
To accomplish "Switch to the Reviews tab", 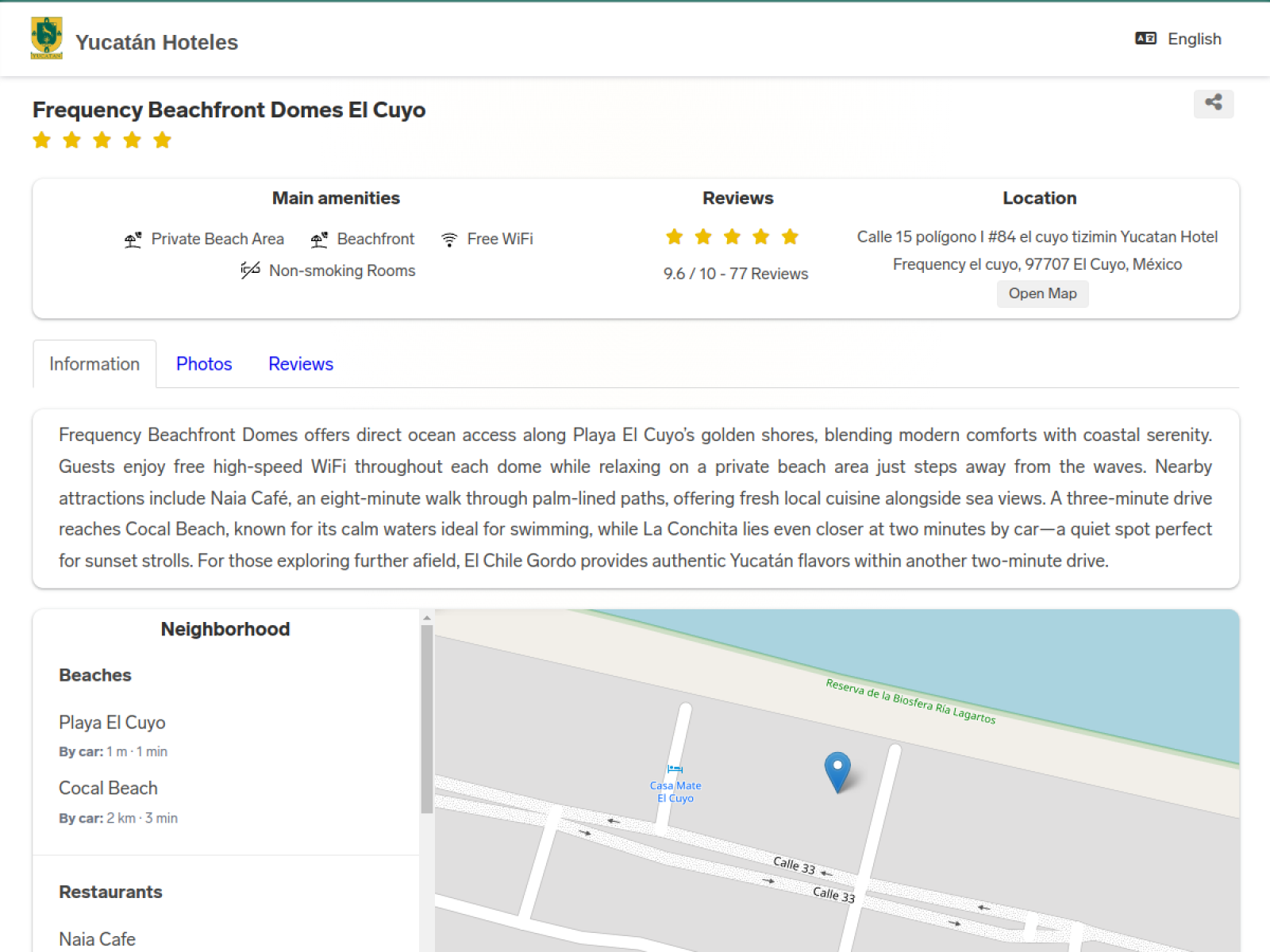I will pos(301,364).
